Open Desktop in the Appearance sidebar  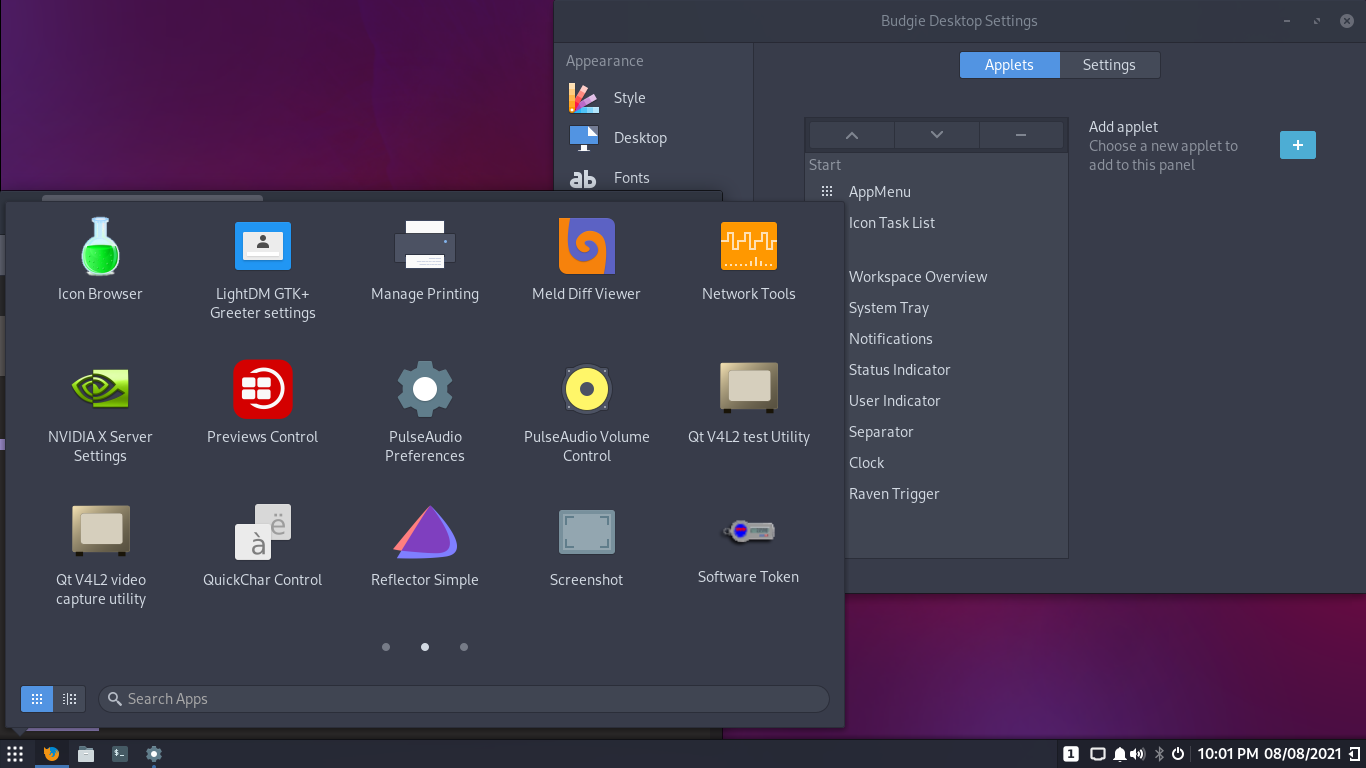pyautogui.click(x=653, y=138)
